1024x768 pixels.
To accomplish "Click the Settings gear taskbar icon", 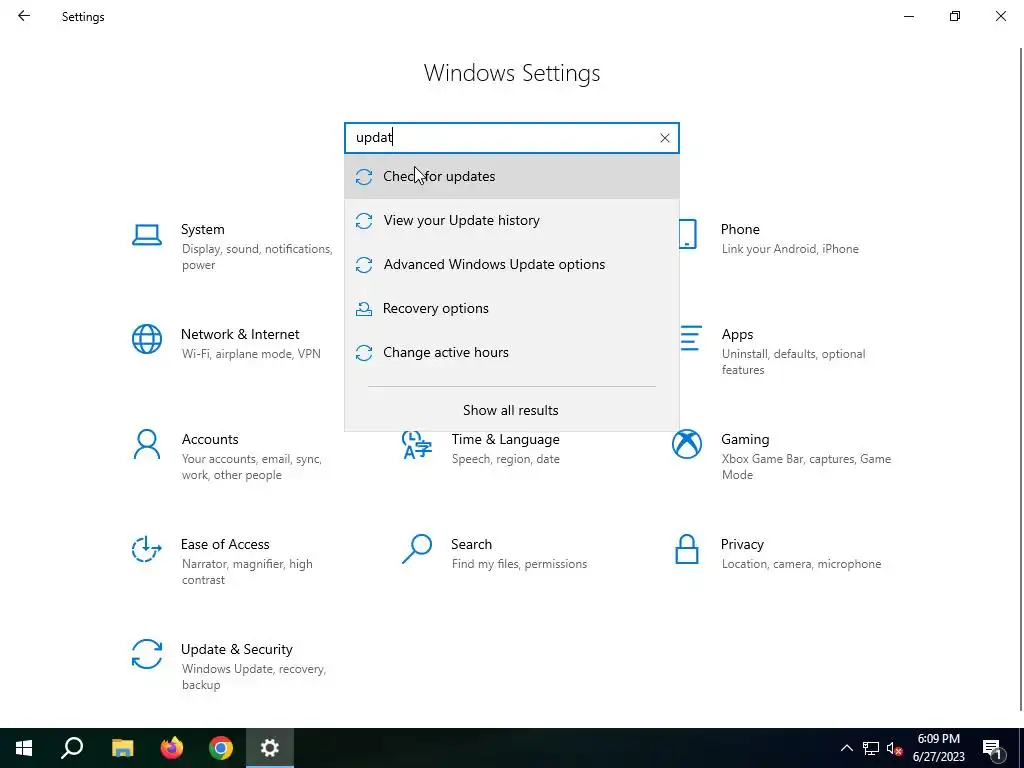I will pos(270,748).
